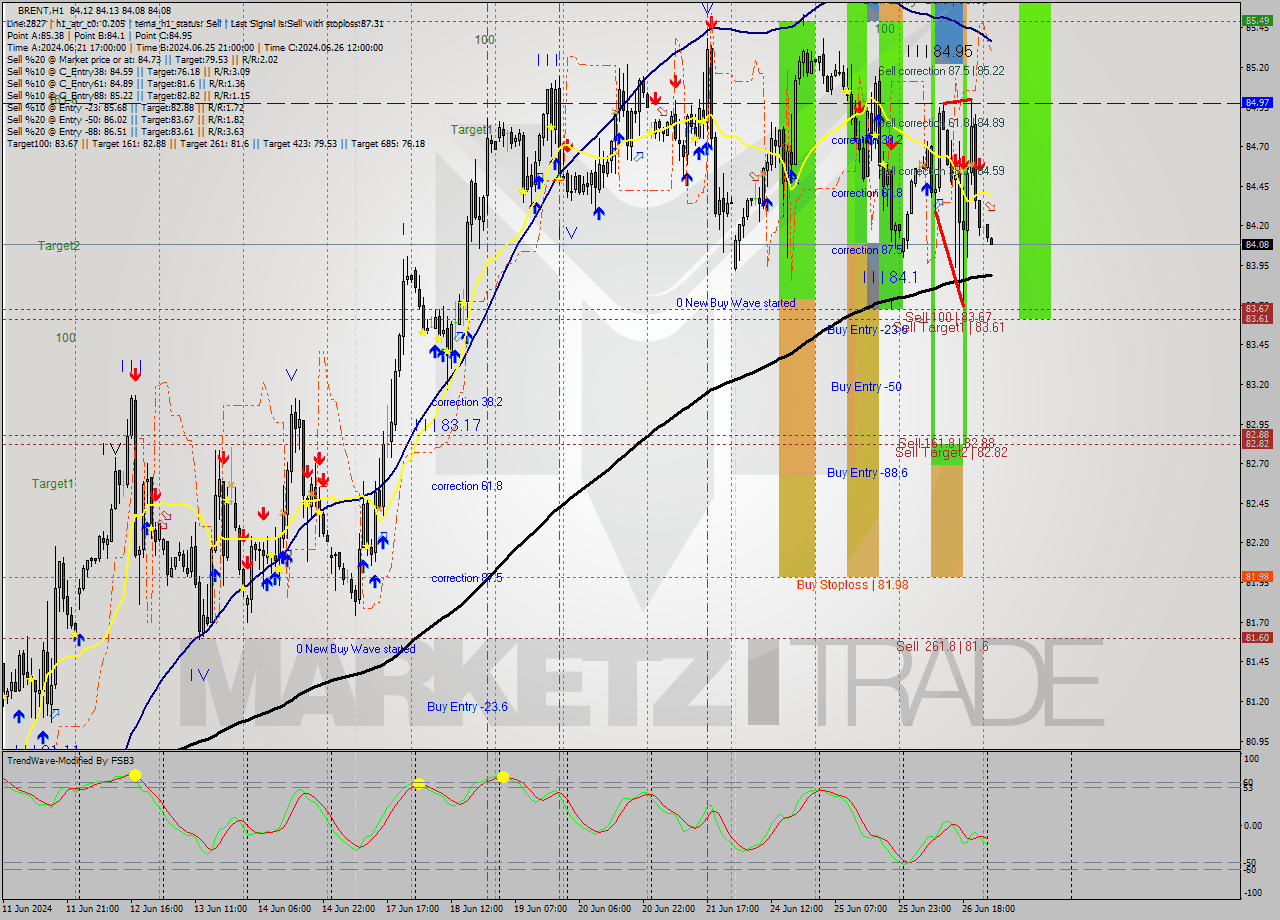Click the '21 Jun 17:00' time label
The width and height of the screenshot is (1280, 920).
[731, 908]
